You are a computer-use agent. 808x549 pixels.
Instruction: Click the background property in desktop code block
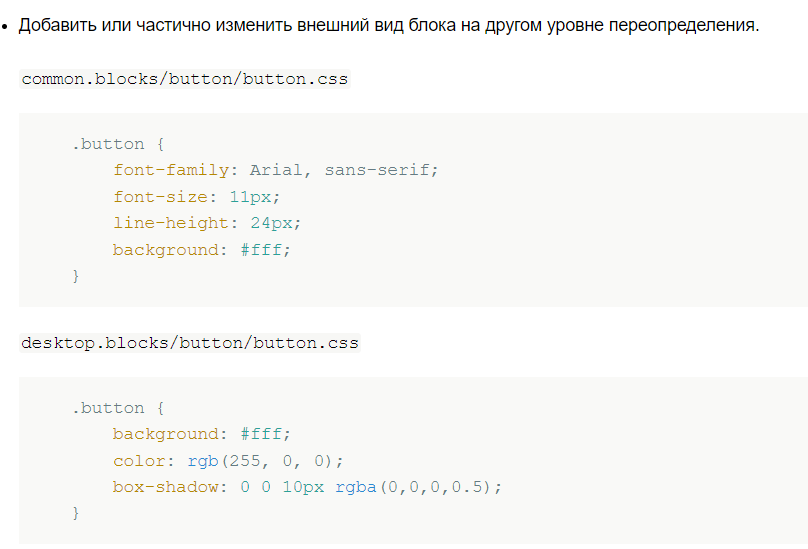tap(166, 434)
